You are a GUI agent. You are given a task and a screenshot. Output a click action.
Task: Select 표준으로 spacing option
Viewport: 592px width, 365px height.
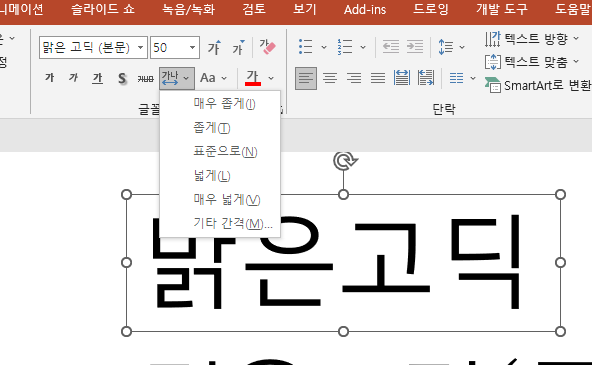click(x=220, y=151)
